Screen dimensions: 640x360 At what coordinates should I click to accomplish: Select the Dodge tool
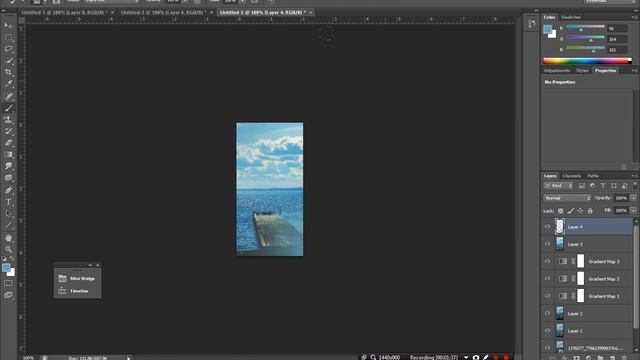tap(8, 178)
